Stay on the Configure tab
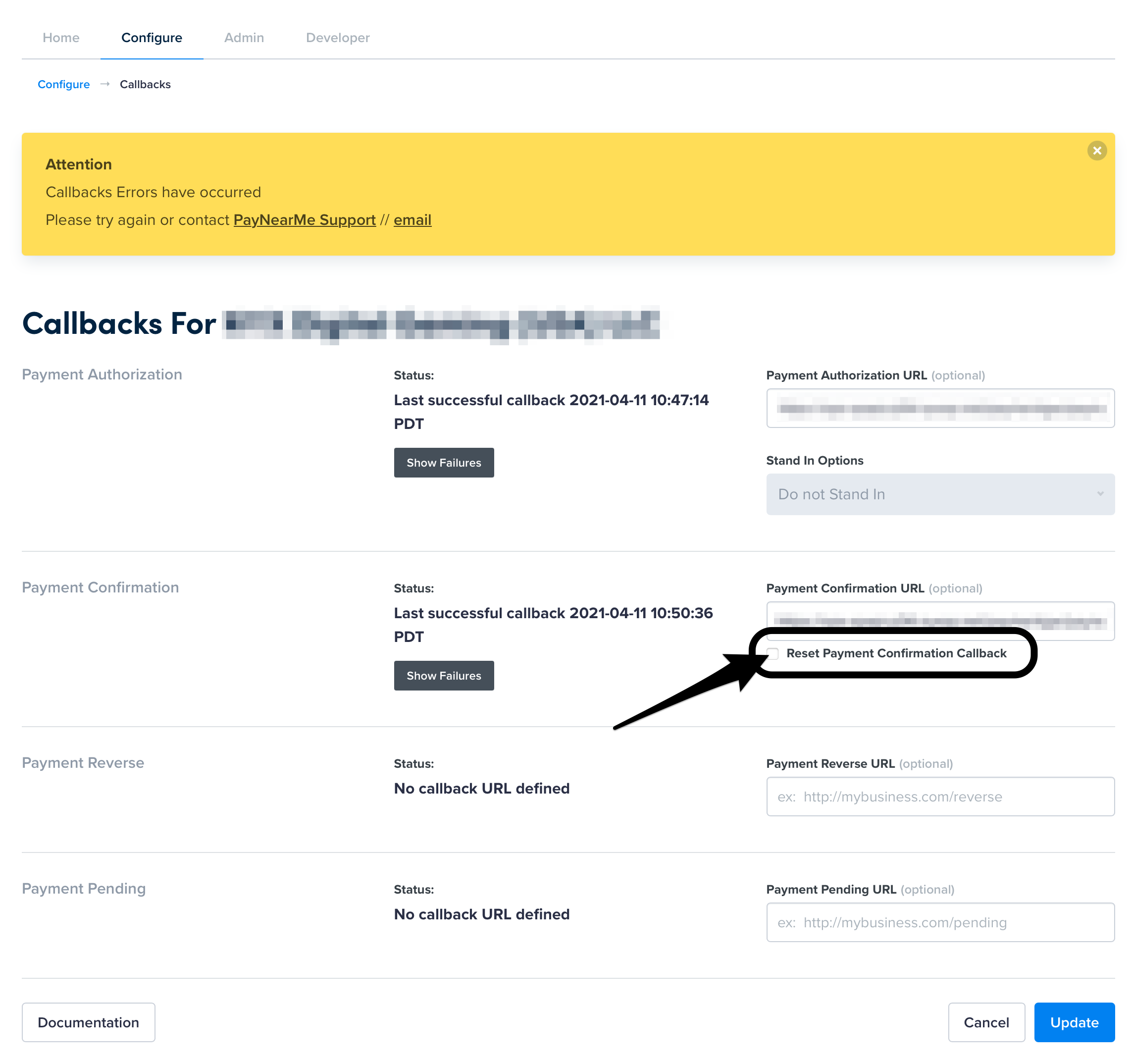Screen dimensions: 1131x1064 click(151, 38)
